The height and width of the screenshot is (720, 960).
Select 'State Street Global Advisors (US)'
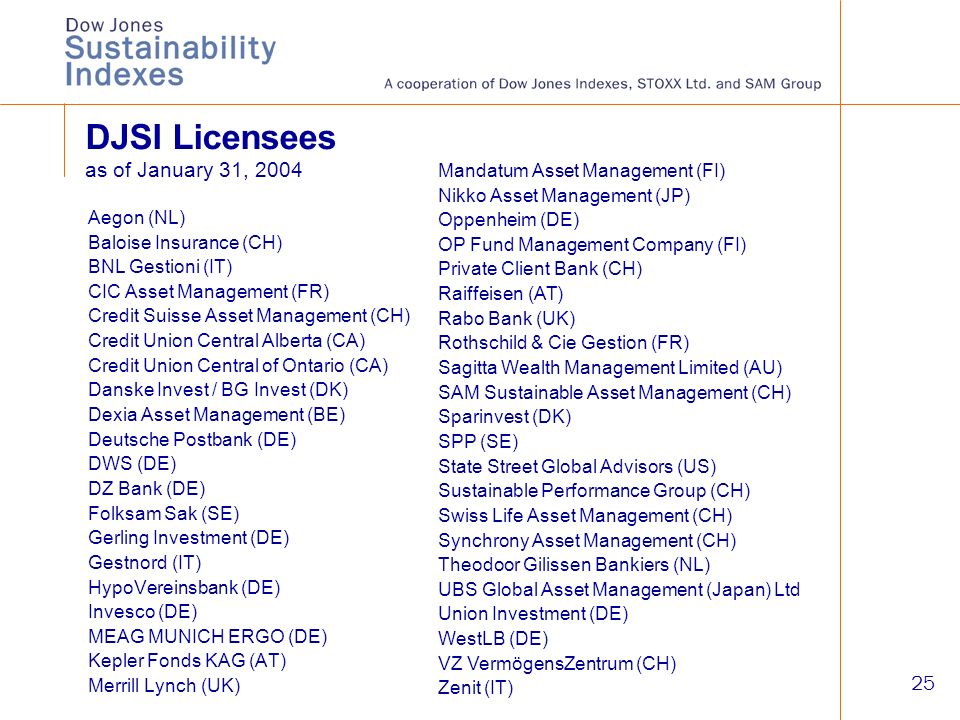pos(577,467)
